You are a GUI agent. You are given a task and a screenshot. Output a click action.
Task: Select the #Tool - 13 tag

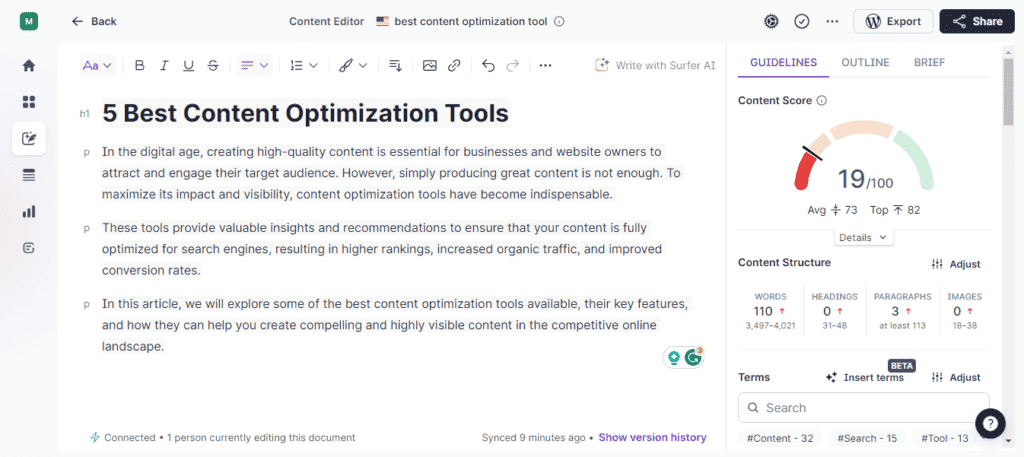pyautogui.click(x=945, y=438)
